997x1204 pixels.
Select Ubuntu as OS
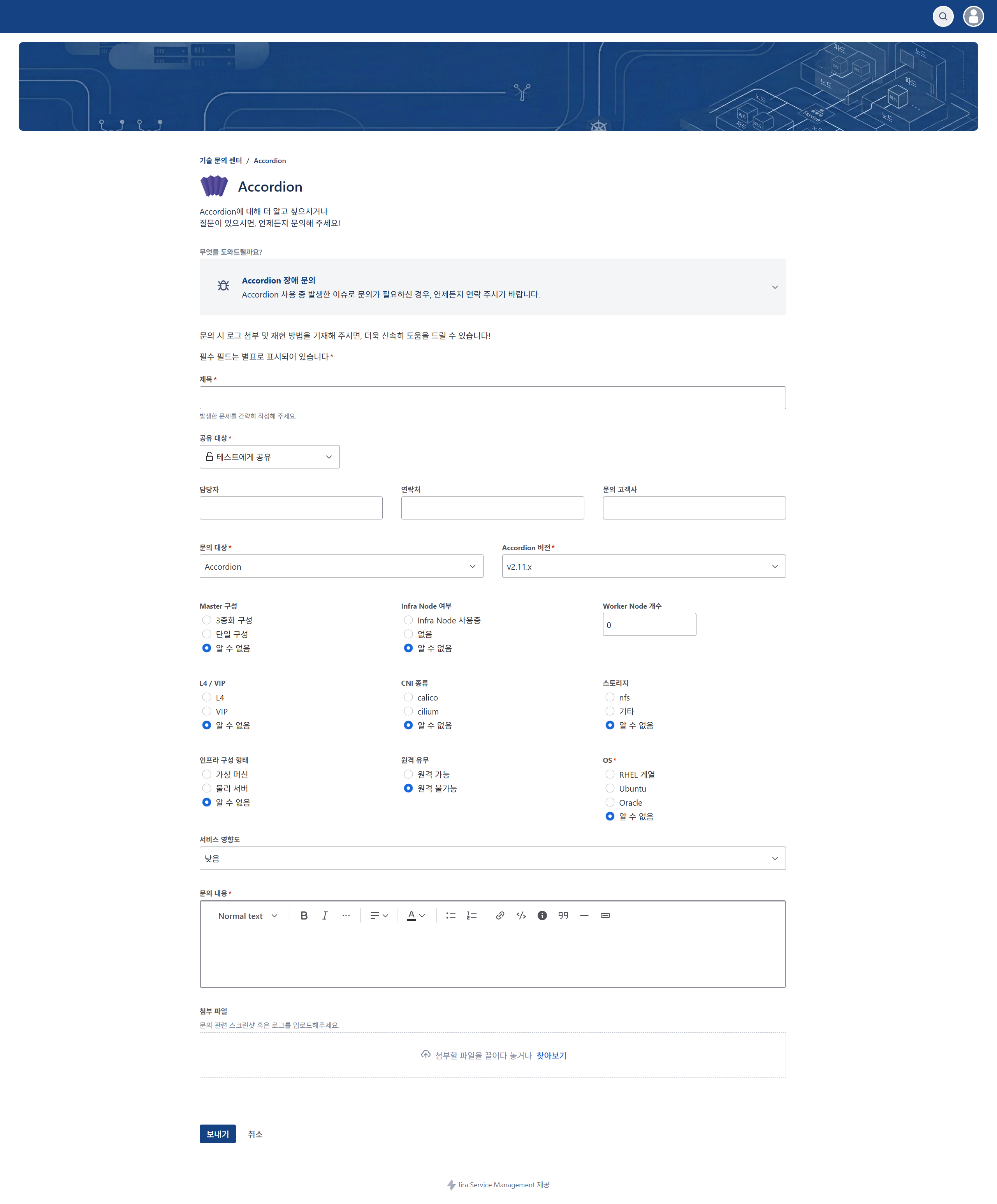[x=610, y=789]
